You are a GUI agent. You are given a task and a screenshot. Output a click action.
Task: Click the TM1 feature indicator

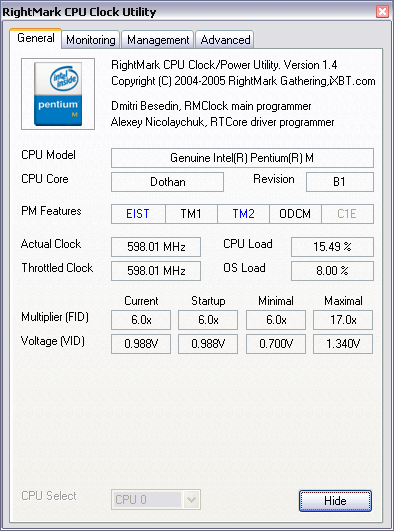pos(191,214)
